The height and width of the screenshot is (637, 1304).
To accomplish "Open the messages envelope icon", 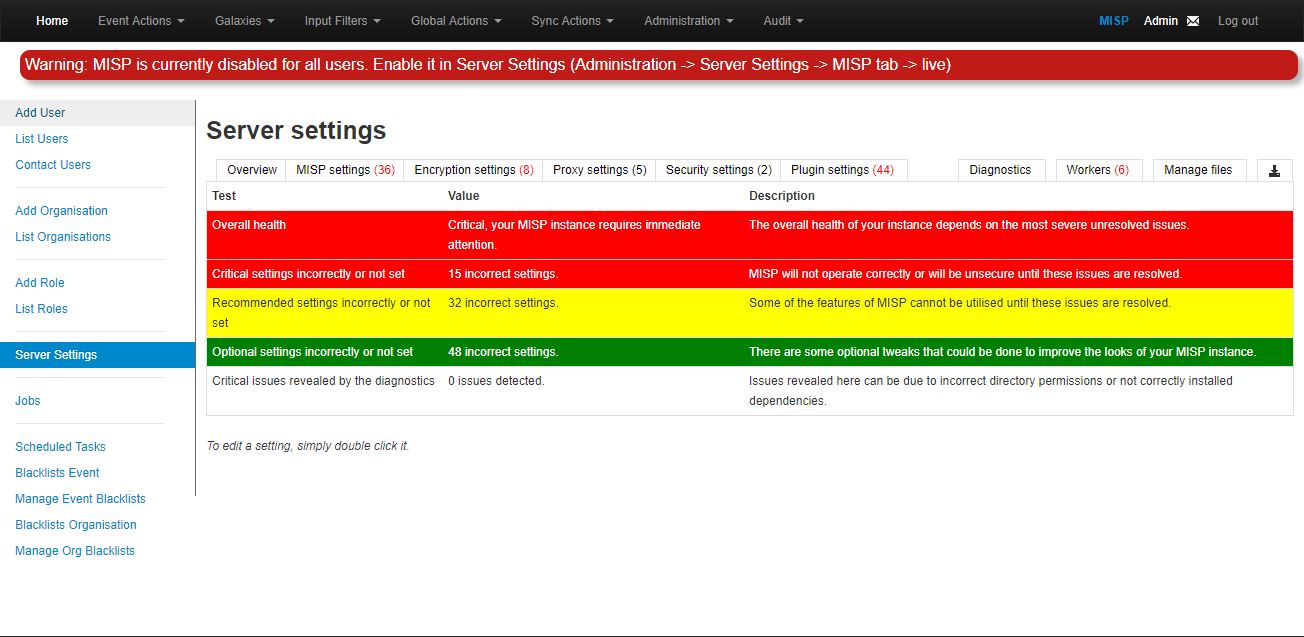I will click(x=1192, y=20).
